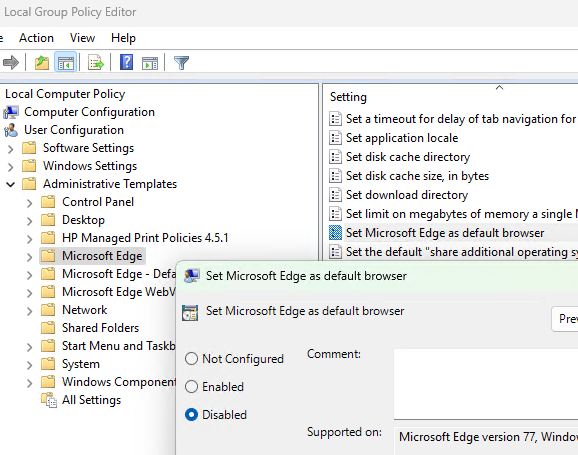578x455 pixels.
Task: Click the Software Settings folder icon
Action: click(29, 148)
